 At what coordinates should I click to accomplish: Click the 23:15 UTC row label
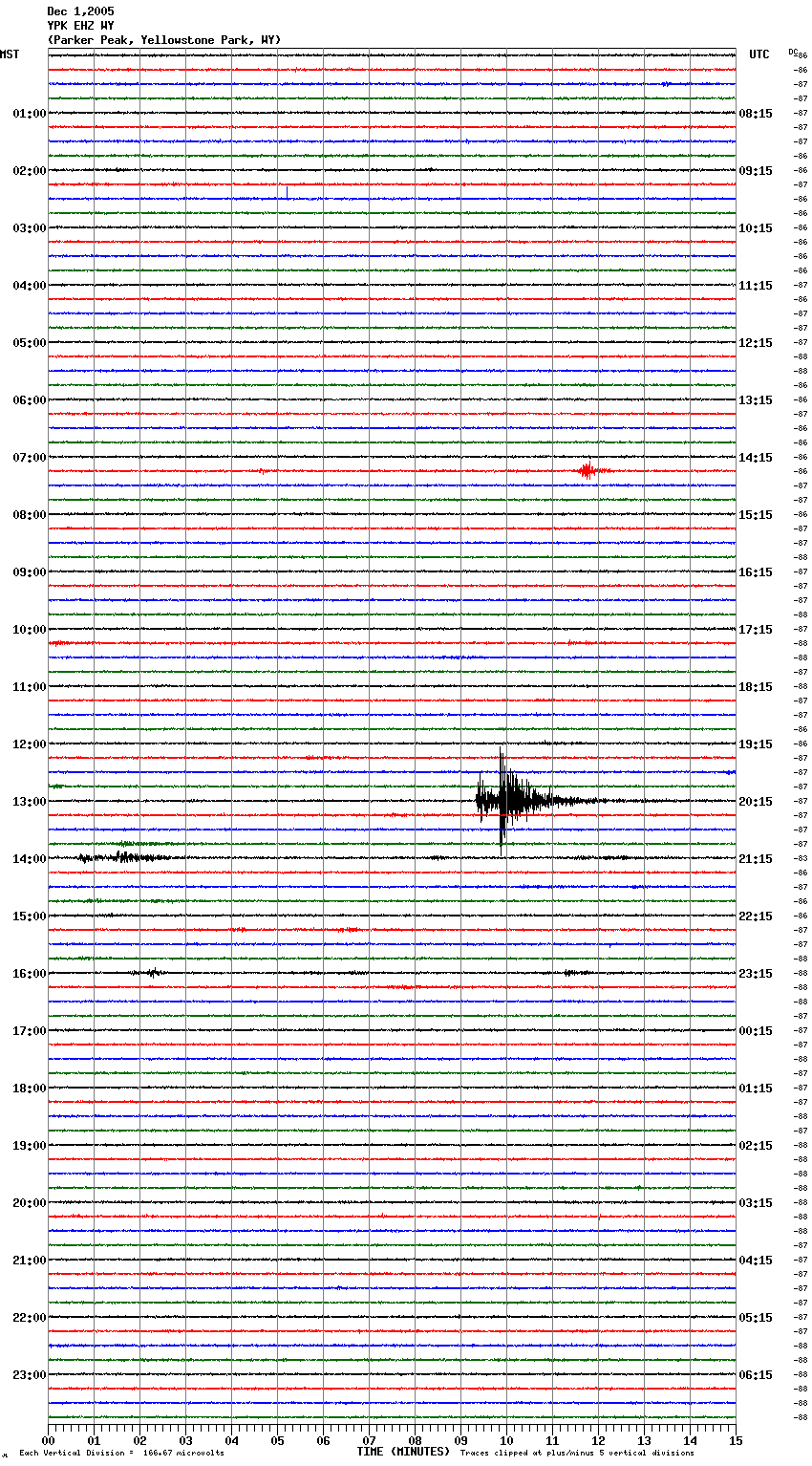click(756, 974)
